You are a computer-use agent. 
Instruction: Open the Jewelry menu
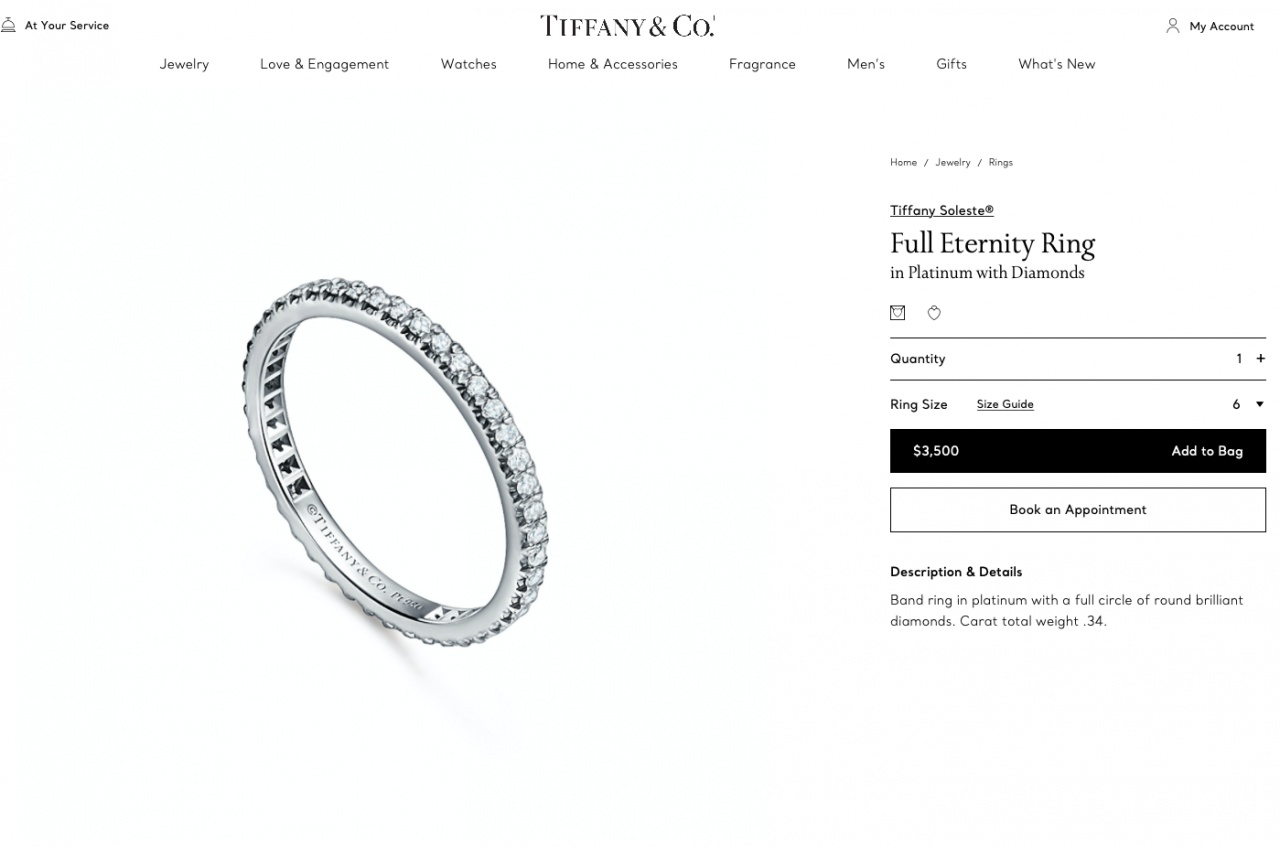pos(184,64)
